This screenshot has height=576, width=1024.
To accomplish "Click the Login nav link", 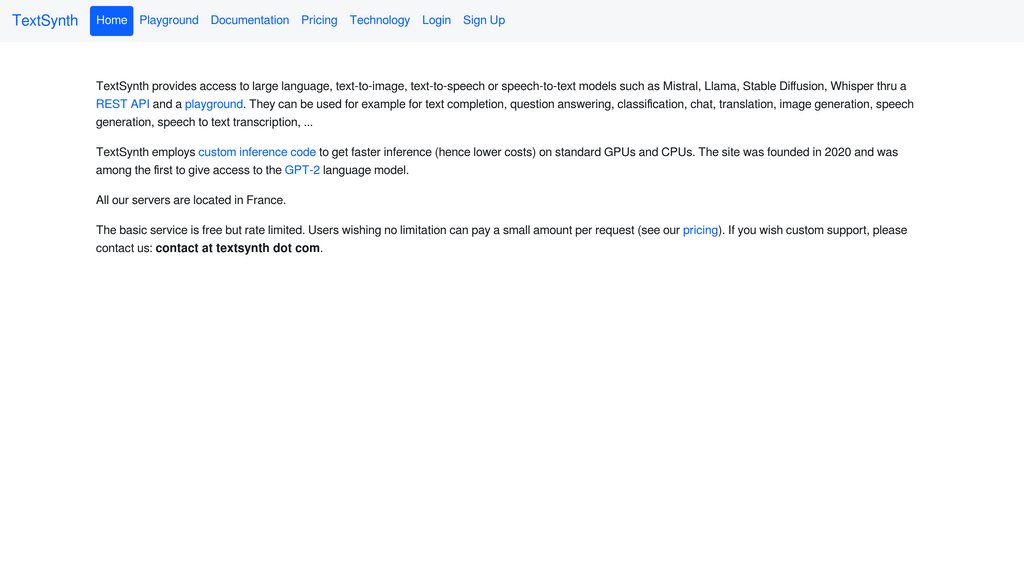I will tap(436, 21).
